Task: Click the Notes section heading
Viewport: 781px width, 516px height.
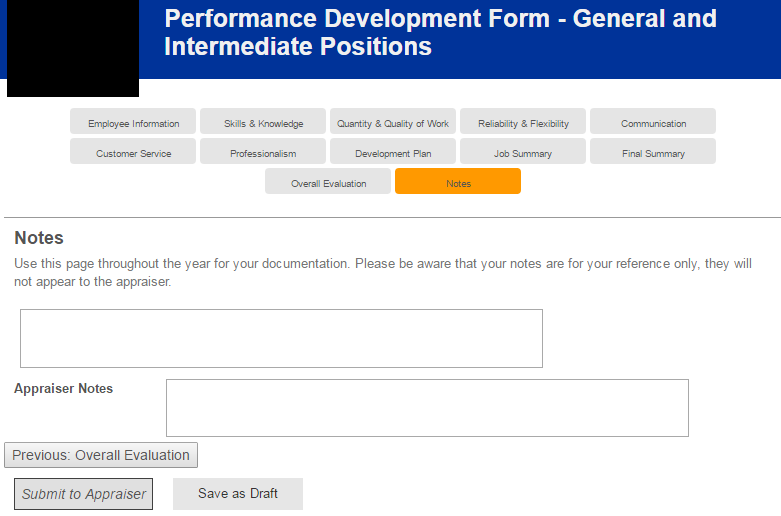Action: [39, 238]
